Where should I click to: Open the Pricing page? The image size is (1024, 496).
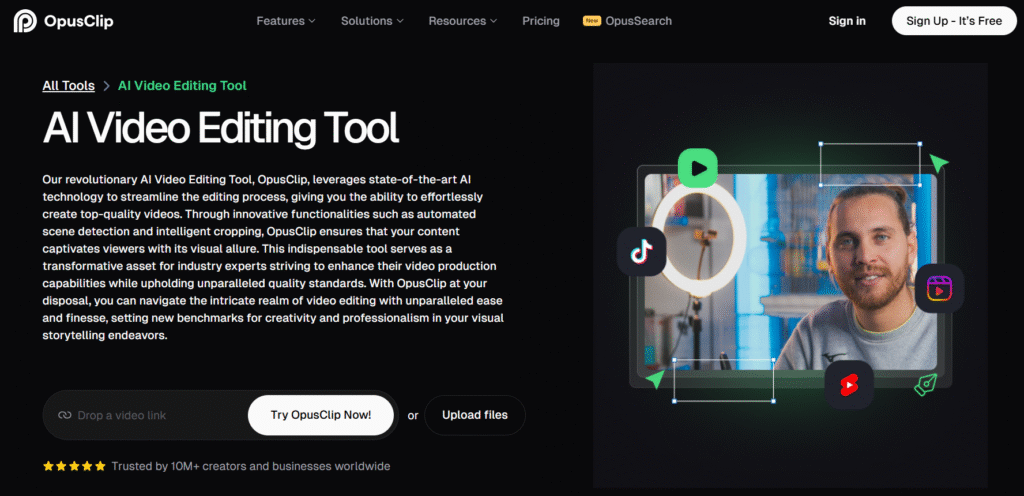(x=541, y=21)
